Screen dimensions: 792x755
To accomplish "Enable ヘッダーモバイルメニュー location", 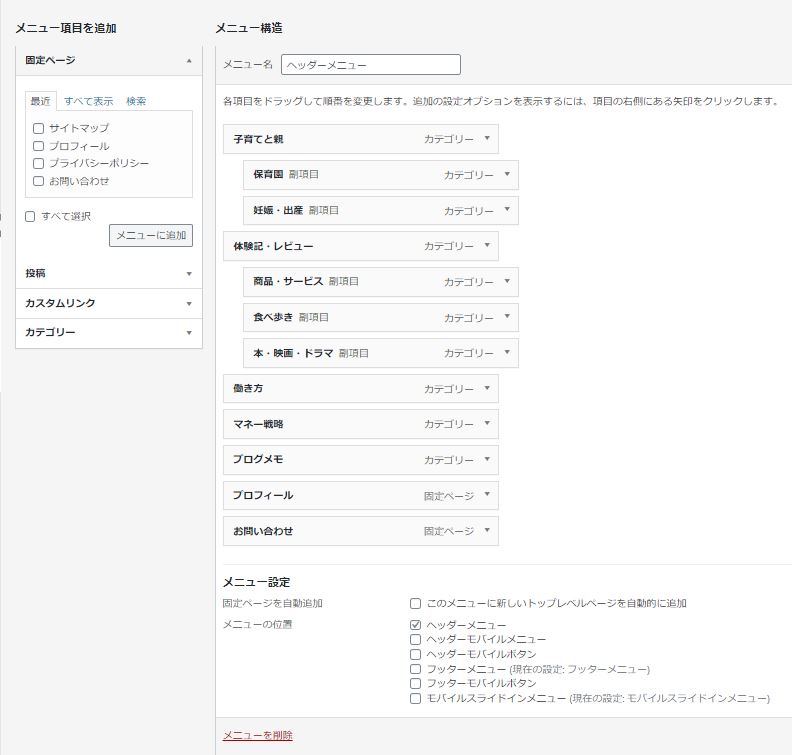I will 415,639.
